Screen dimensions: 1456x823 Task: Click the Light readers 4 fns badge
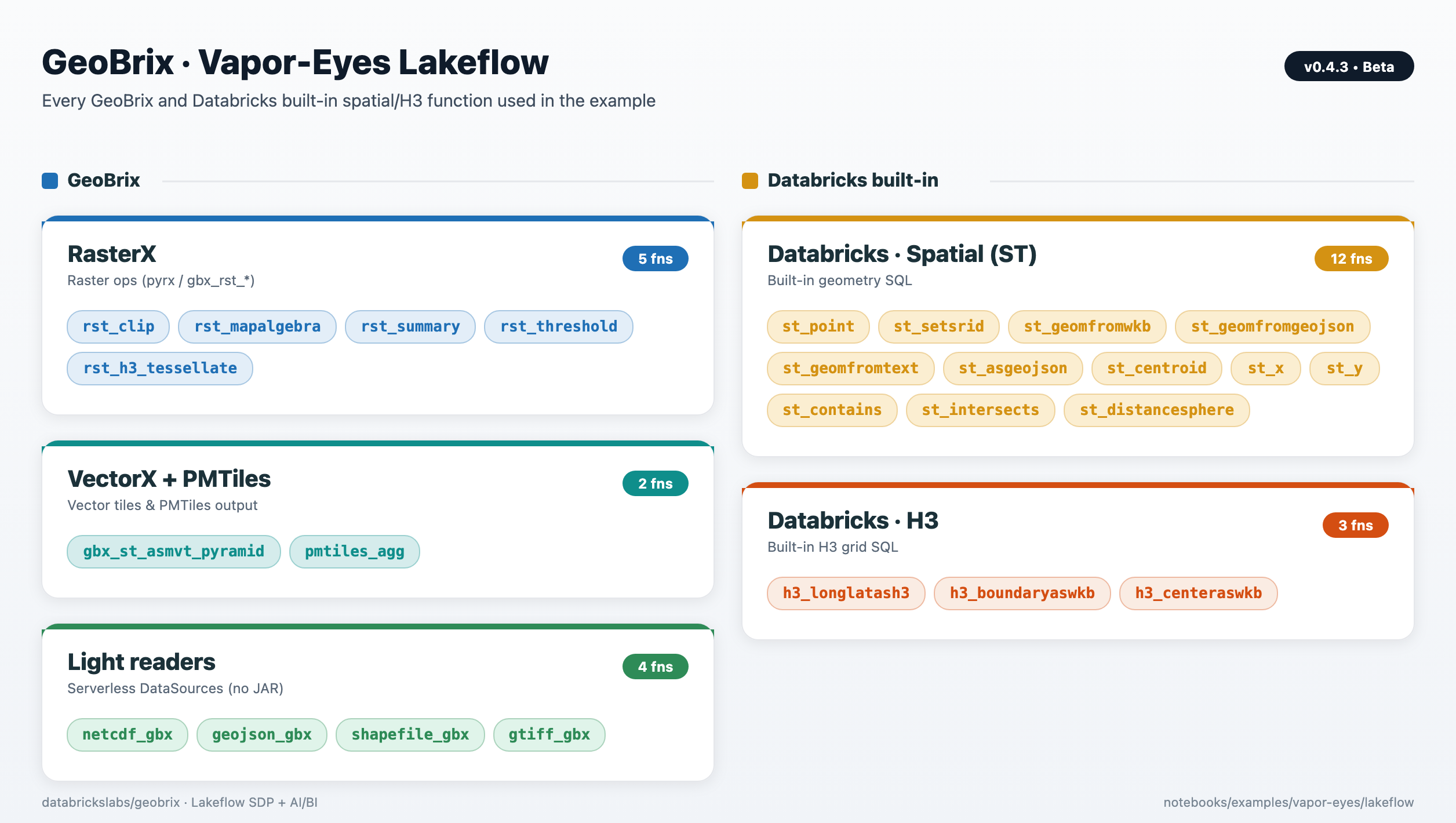[x=656, y=667]
